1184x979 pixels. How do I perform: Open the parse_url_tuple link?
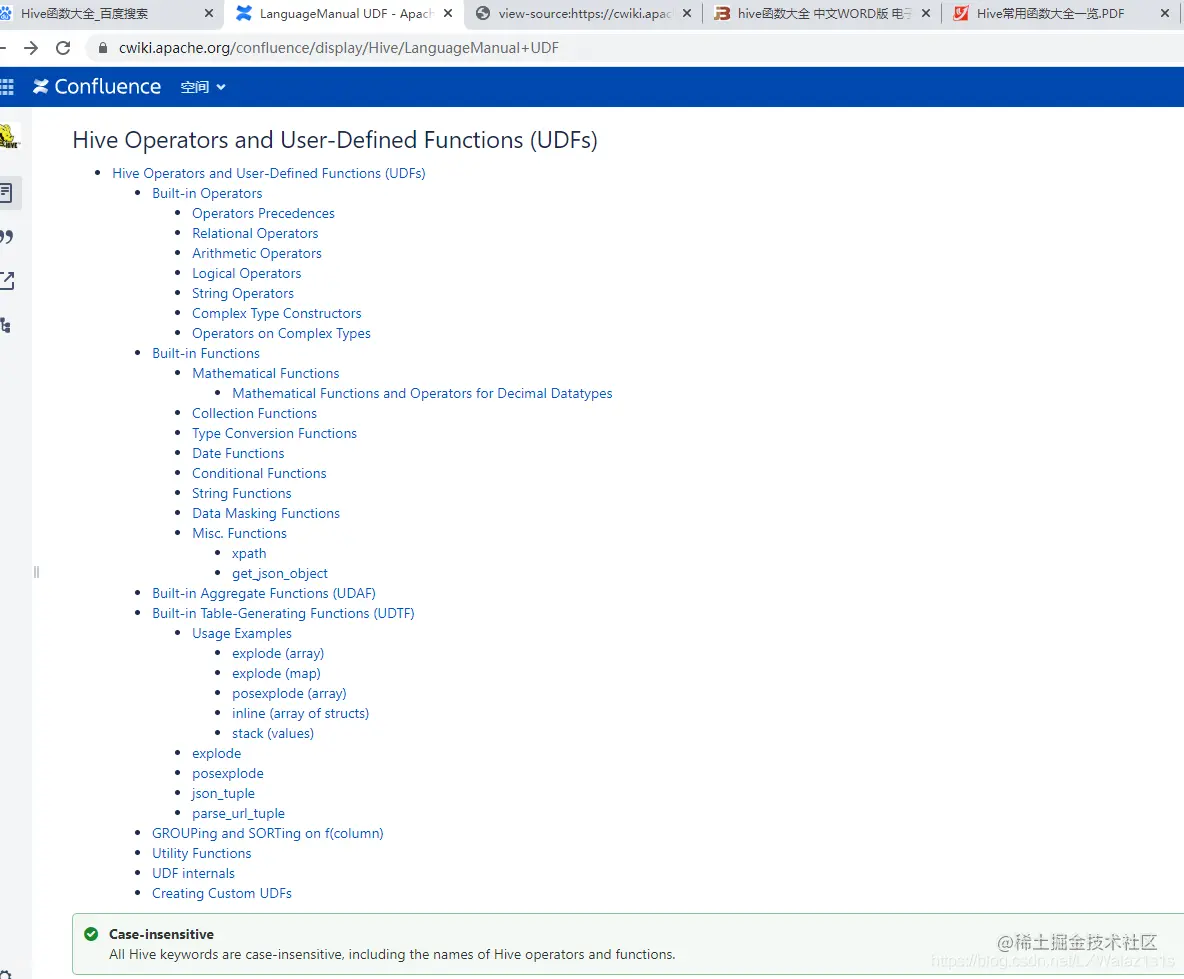[x=238, y=814]
